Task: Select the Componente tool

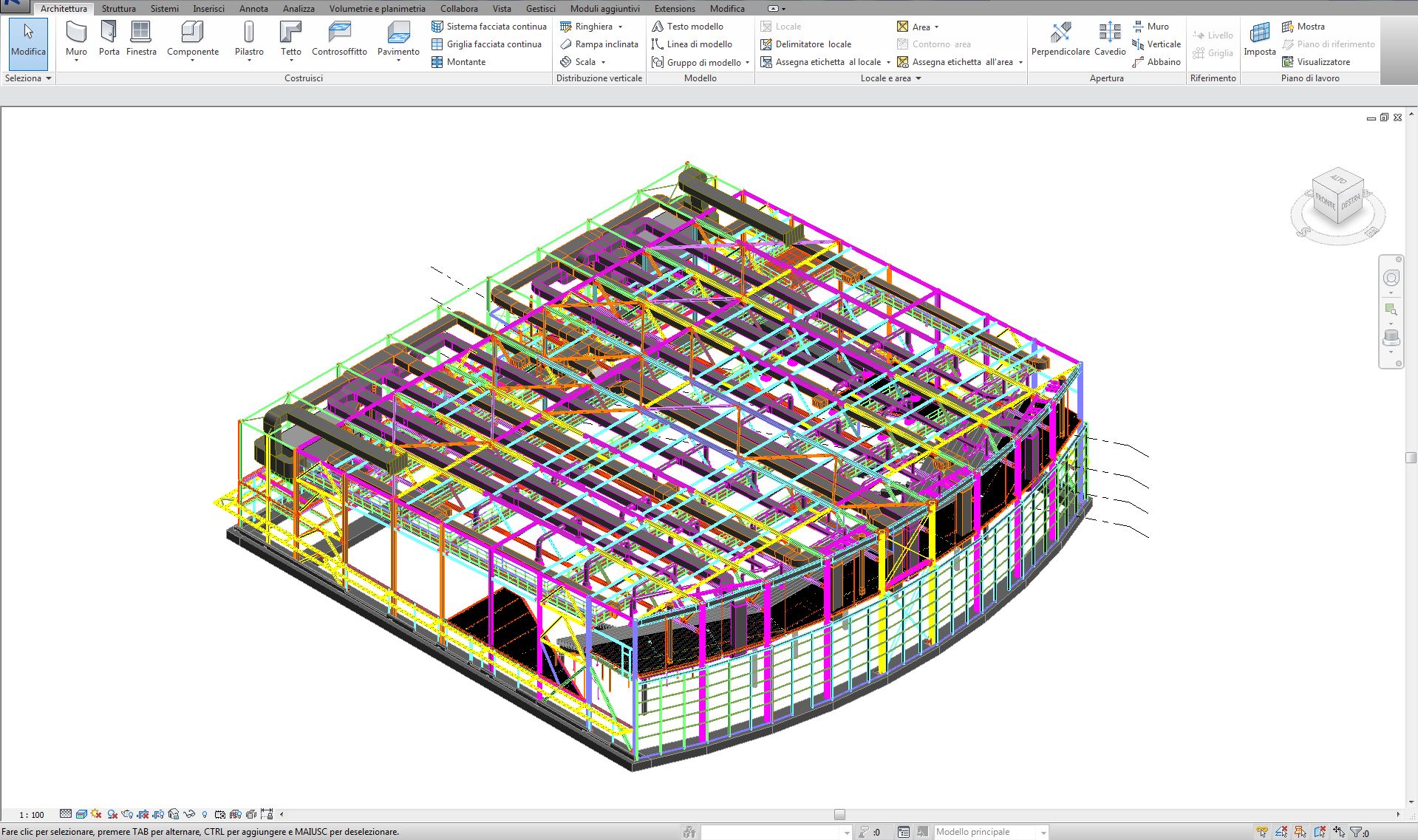Action: point(193,41)
